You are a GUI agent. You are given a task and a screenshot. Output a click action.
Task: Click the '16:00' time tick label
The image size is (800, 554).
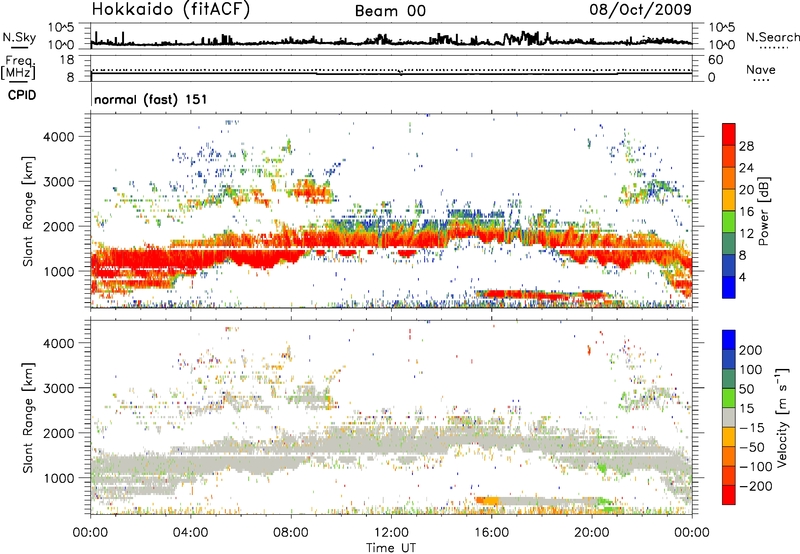[491, 533]
